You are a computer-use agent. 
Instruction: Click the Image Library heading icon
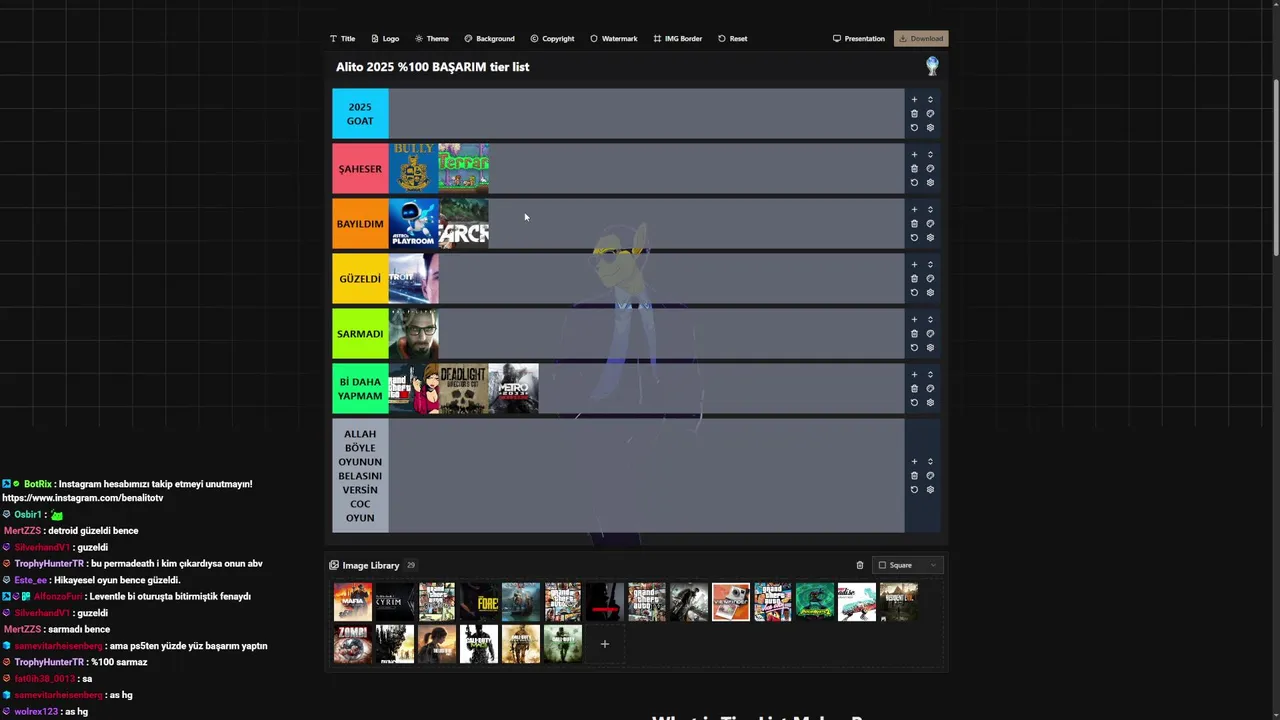pyautogui.click(x=334, y=565)
